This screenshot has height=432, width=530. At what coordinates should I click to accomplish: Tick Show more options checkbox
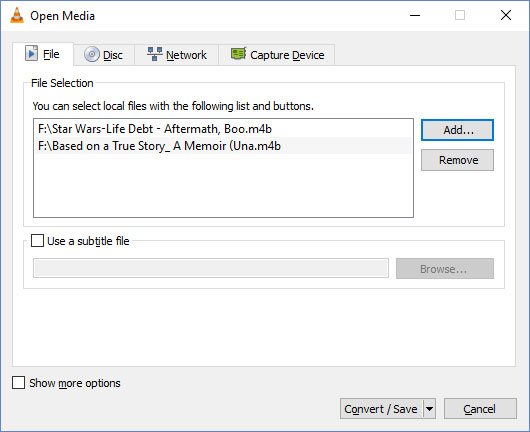click(x=18, y=383)
